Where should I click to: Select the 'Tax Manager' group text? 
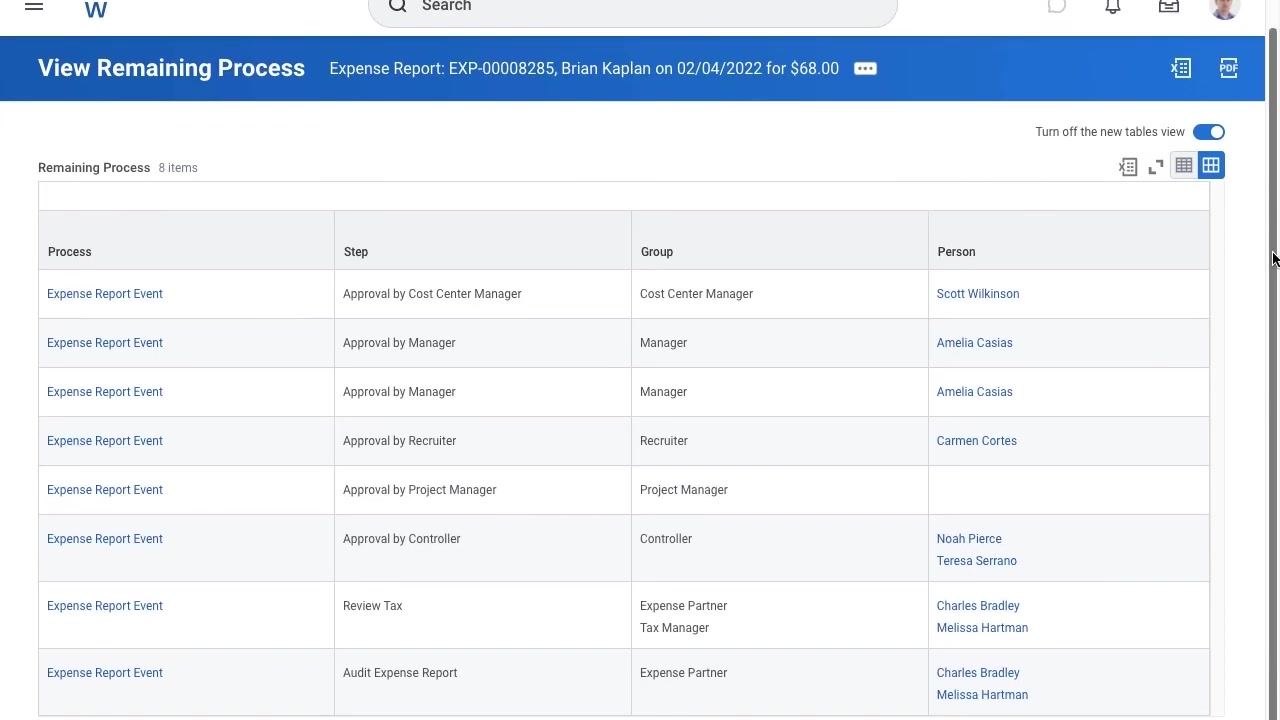[x=674, y=628]
